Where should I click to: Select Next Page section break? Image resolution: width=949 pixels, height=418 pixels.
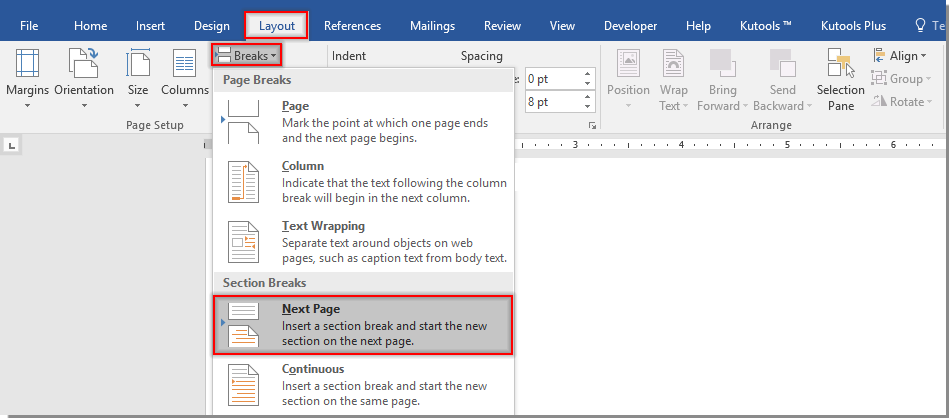363,325
